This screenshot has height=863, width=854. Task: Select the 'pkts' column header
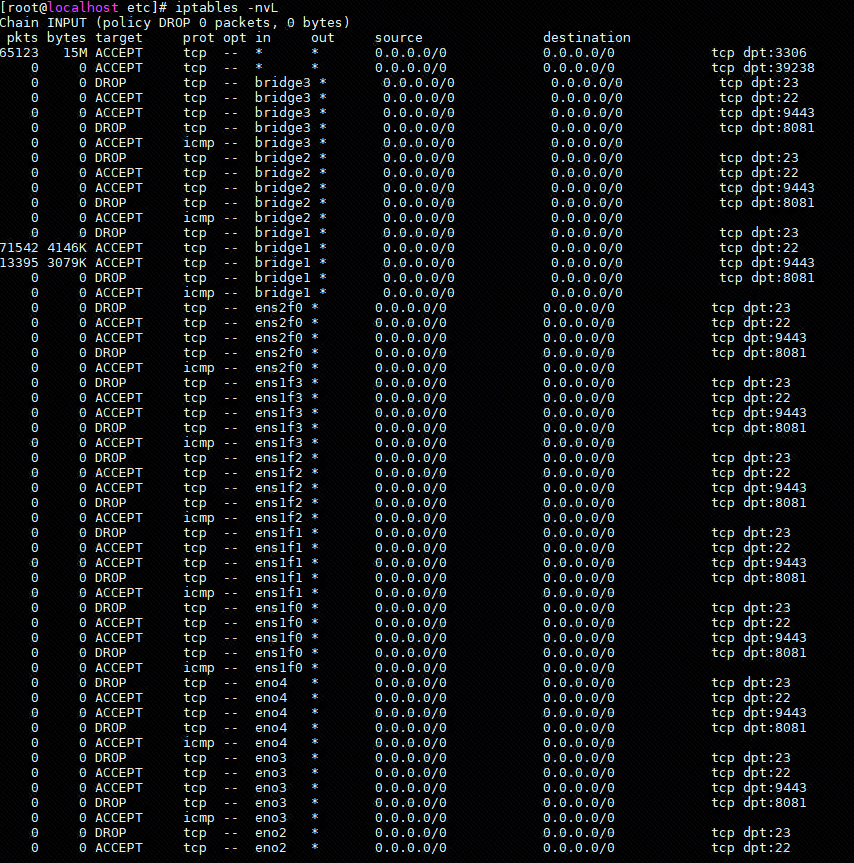pyautogui.click(x=23, y=37)
